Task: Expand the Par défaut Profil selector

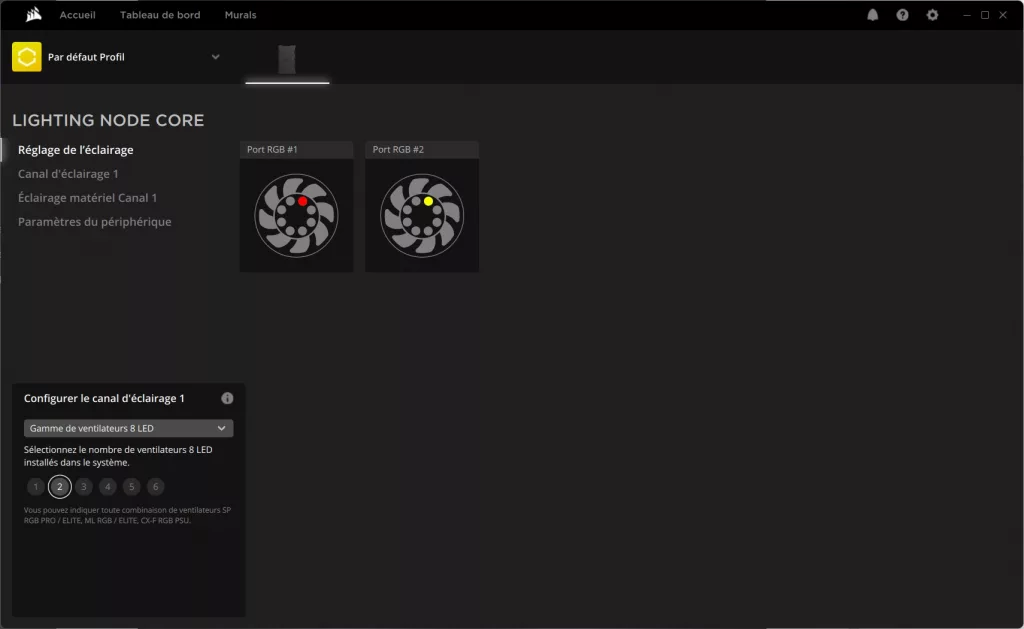Action: (216, 57)
